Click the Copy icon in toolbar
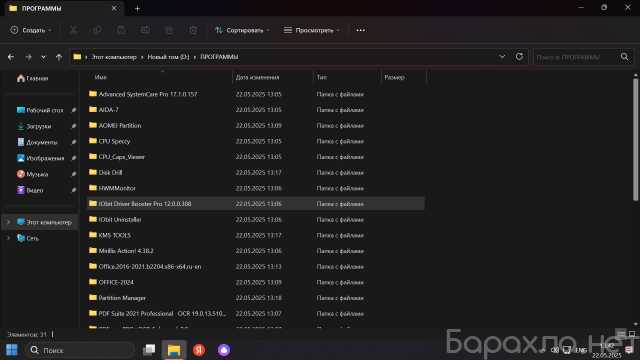The height and width of the screenshot is (360, 640). coord(97,30)
